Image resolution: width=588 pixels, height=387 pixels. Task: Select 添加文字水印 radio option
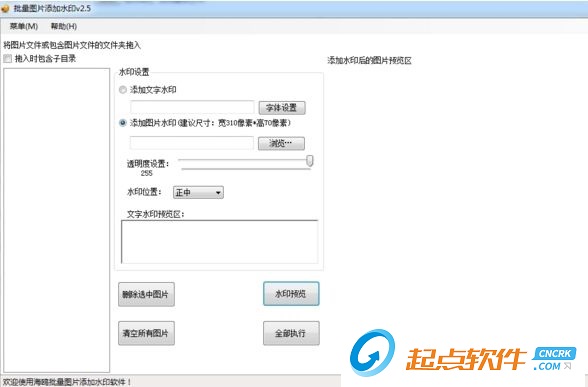coord(123,90)
